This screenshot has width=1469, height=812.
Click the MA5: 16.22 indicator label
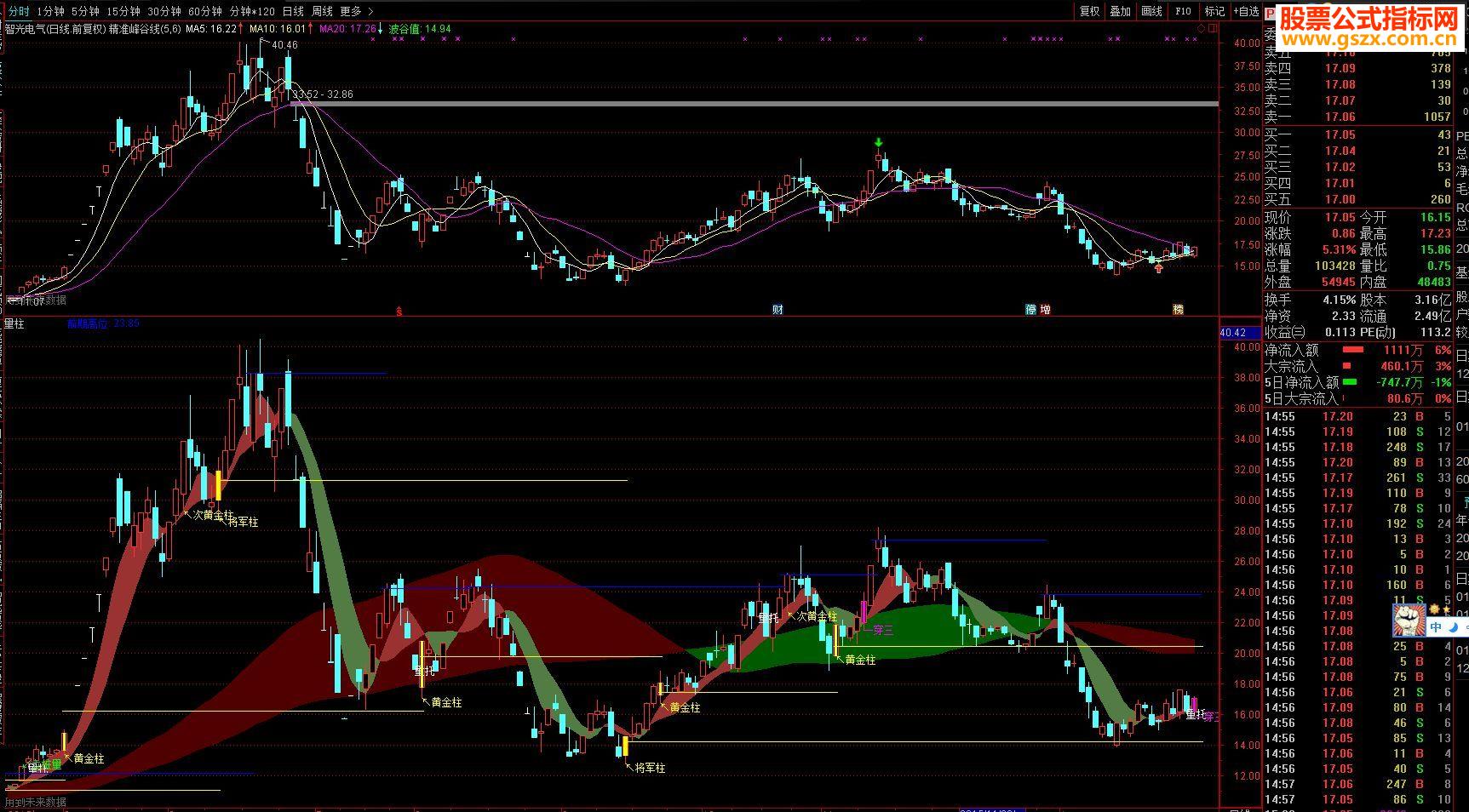click(211, 29)
